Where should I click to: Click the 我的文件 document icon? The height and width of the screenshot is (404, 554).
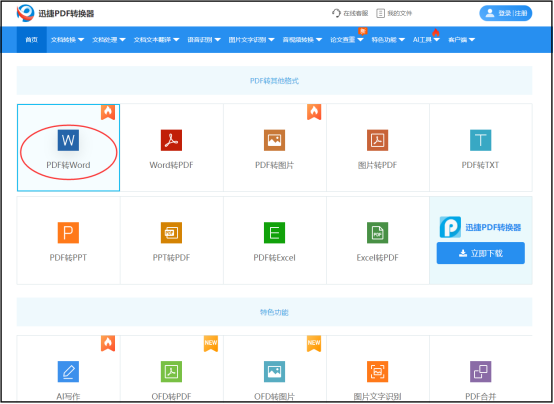(381, 13)
